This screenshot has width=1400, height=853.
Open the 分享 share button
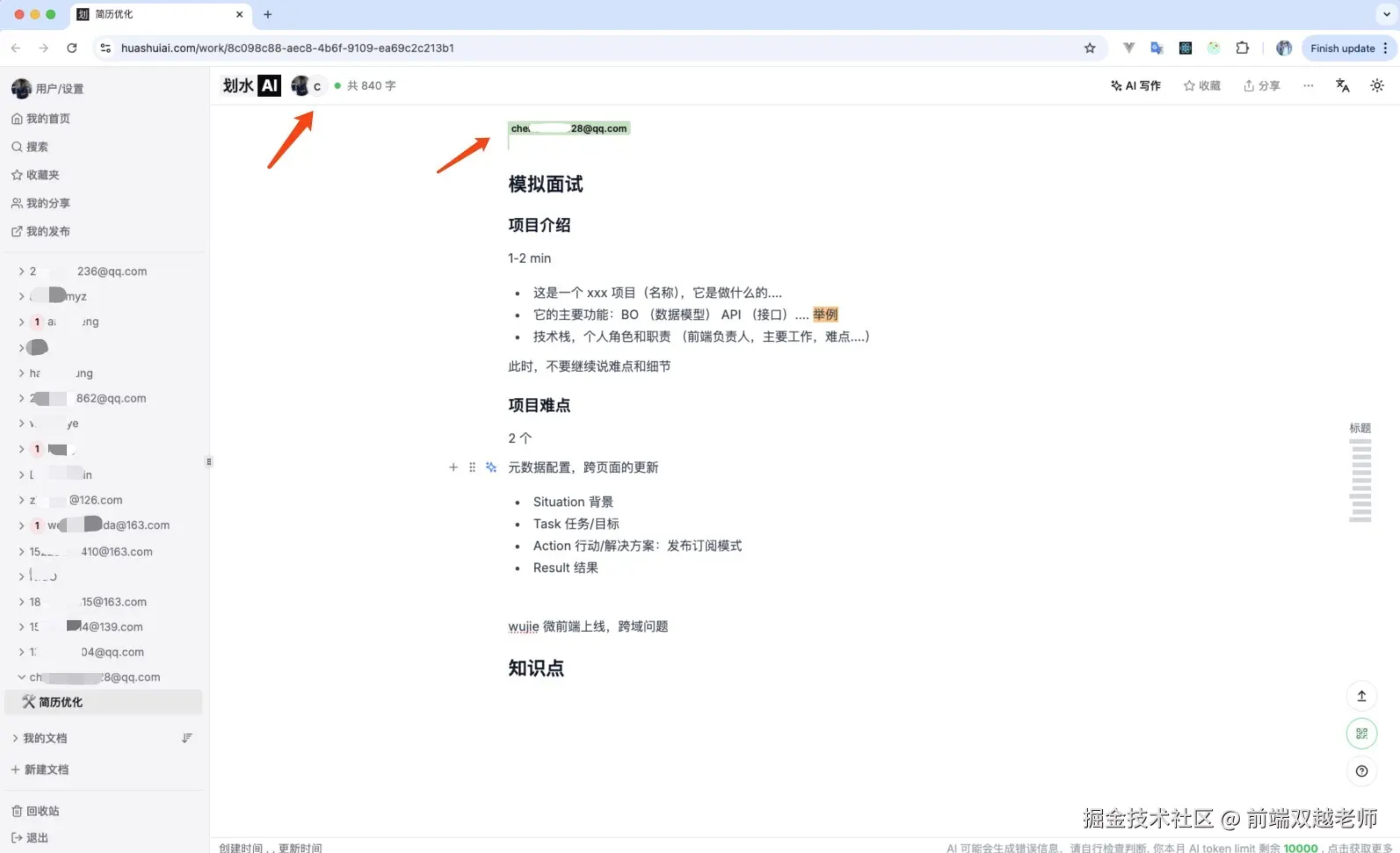click(x=1261, y=85)
